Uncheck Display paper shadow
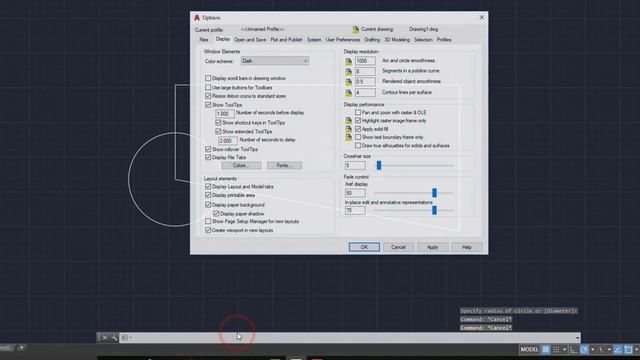Image resolution: width=640 pixels, height=360 pixels. click(x=216, y=213)
